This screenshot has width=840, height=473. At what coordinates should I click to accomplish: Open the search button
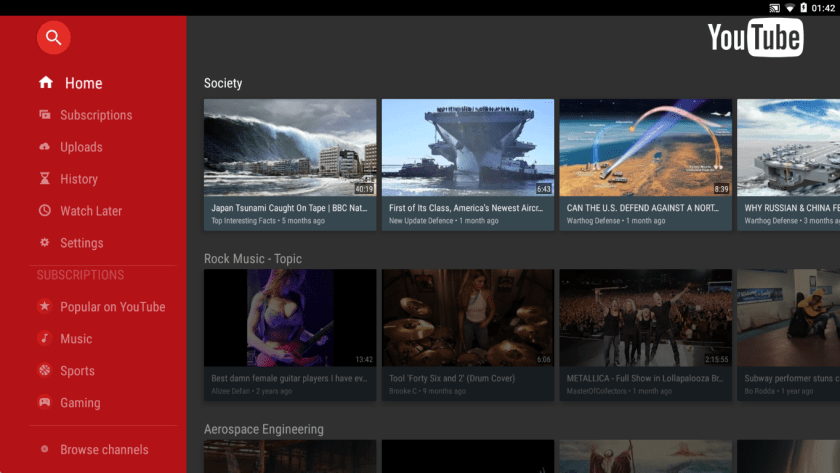click(53, 37)
